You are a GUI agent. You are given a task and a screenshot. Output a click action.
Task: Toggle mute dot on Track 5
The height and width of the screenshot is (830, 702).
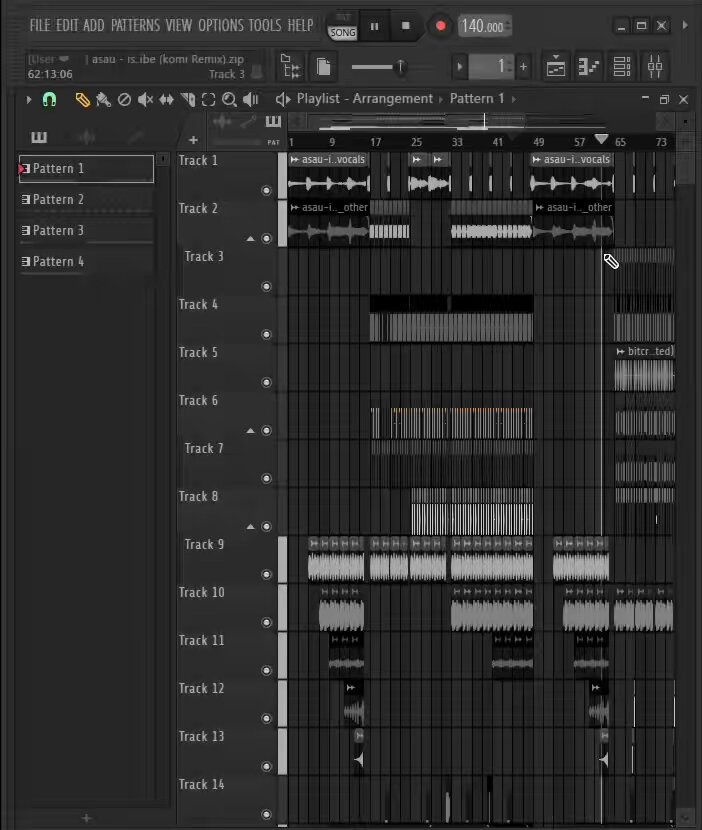pos(266,382)
